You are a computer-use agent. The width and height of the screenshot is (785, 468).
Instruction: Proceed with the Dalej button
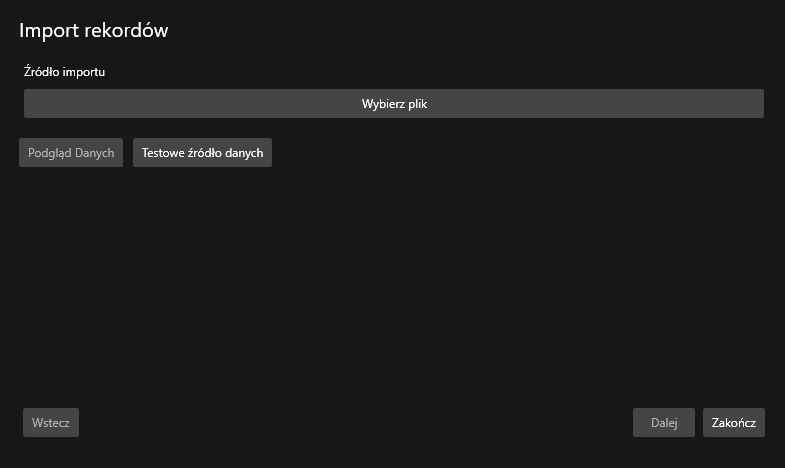[x=664, y=423]
